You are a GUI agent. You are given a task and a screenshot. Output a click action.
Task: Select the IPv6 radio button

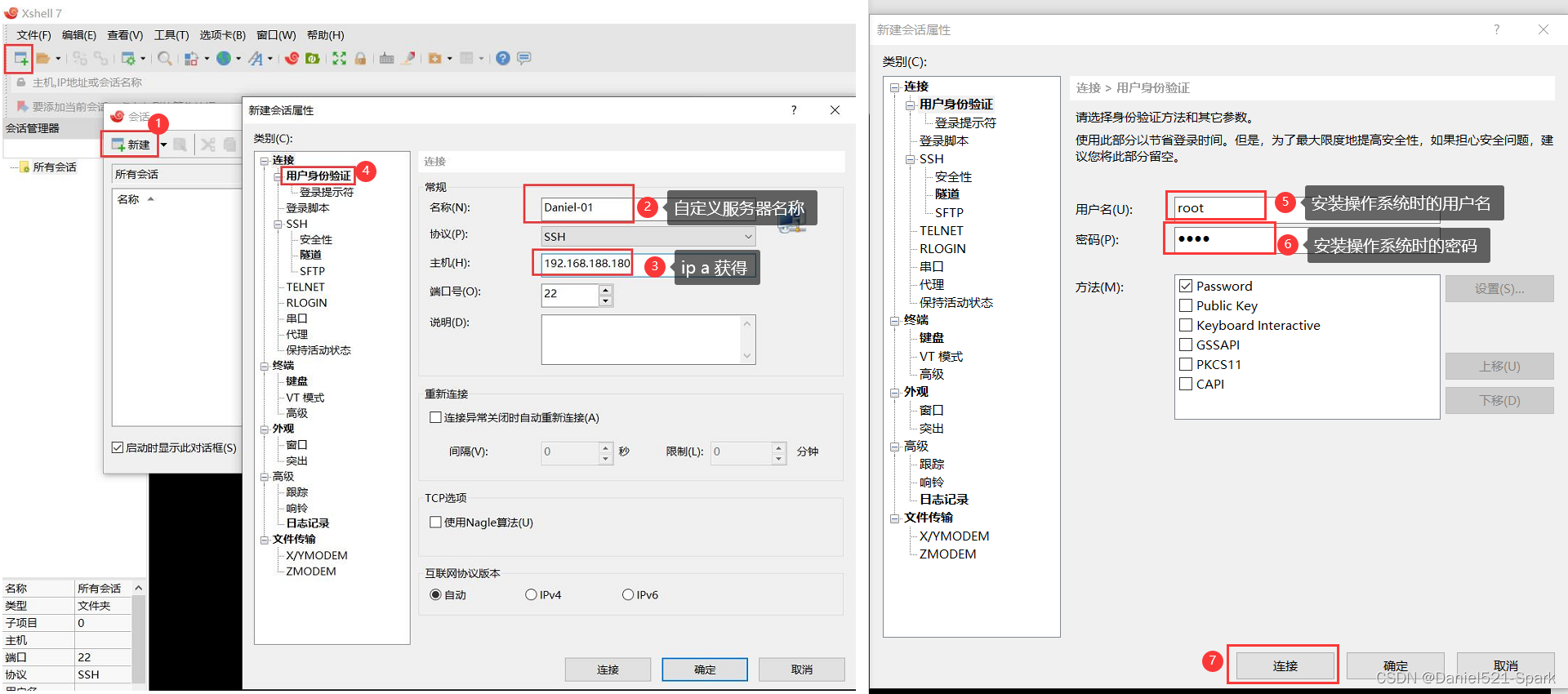pos(628,594)
